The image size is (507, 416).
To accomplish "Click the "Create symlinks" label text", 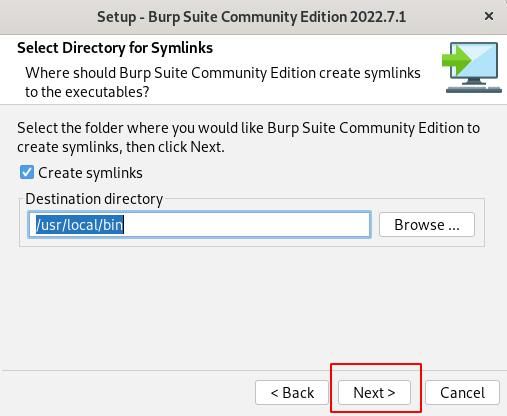I will point(90,173).
